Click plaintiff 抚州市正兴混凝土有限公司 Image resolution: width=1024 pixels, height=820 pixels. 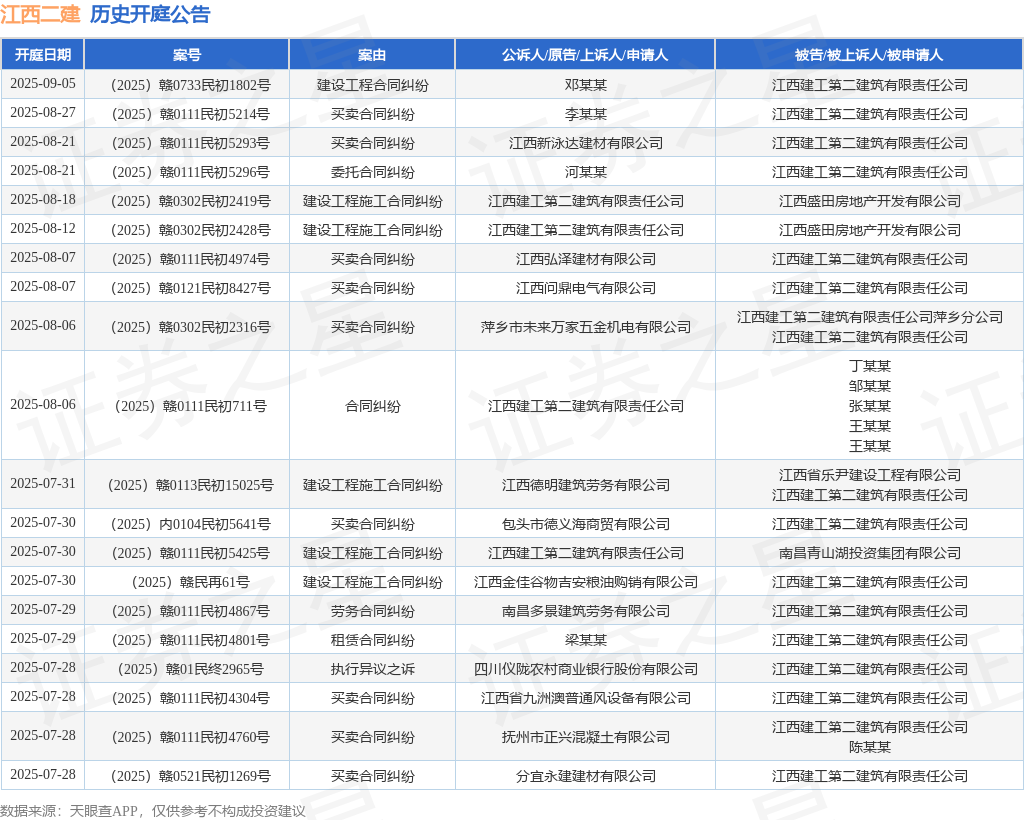click(x=586, y=737)
